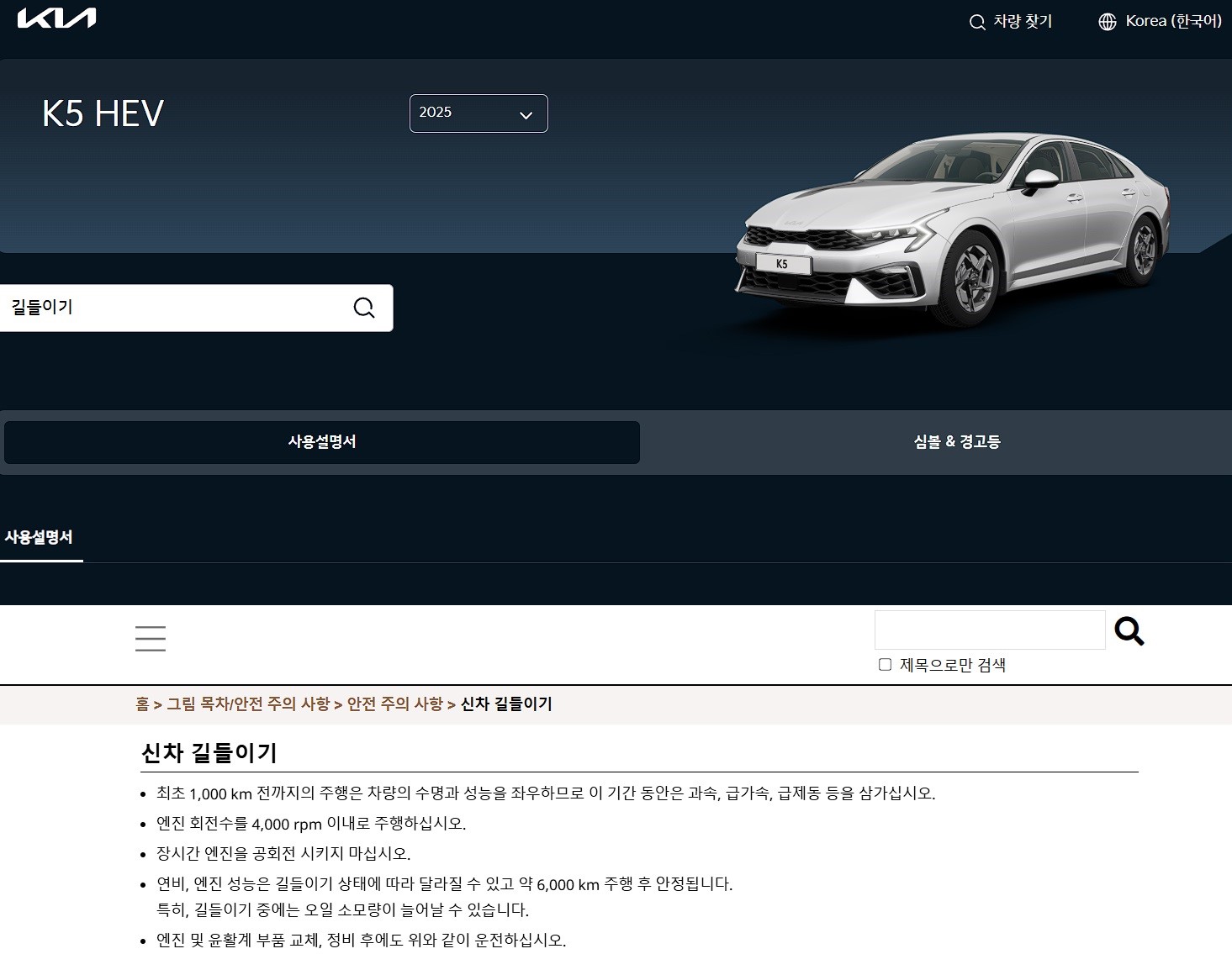The image size is (1232, 954).
Task: Click the manual search text box
Action: (990, 630)
